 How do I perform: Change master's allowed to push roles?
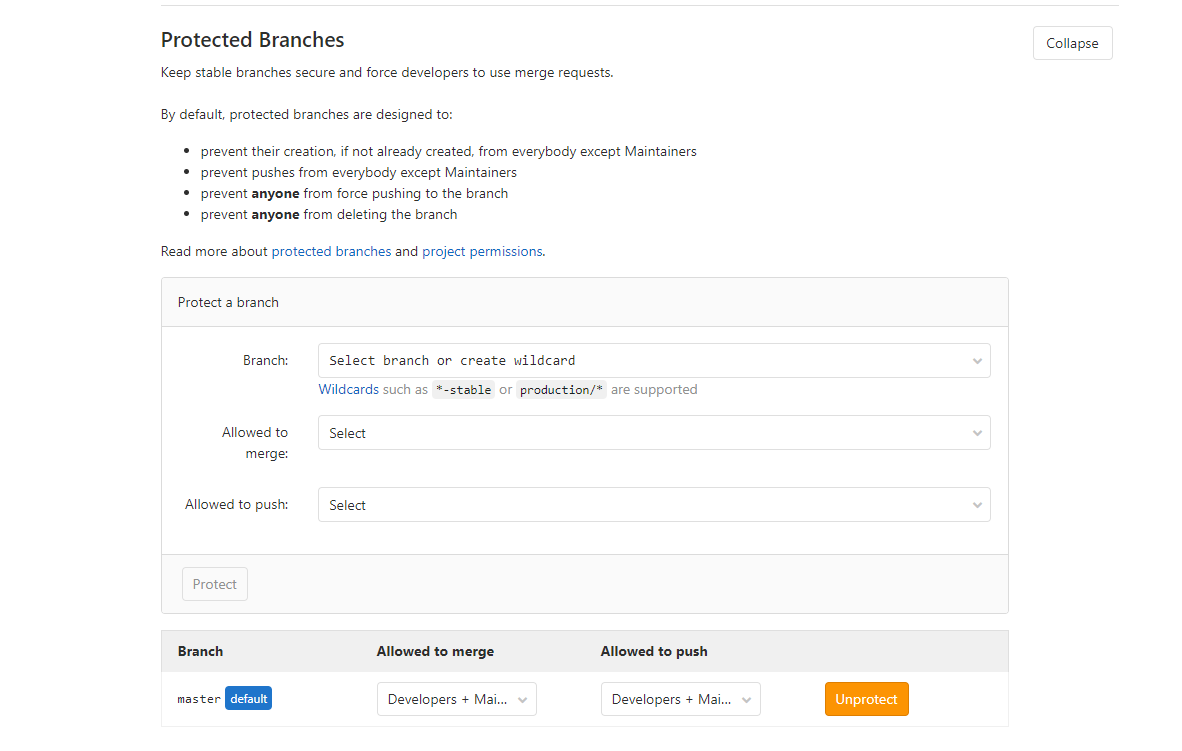click(671, 699)
